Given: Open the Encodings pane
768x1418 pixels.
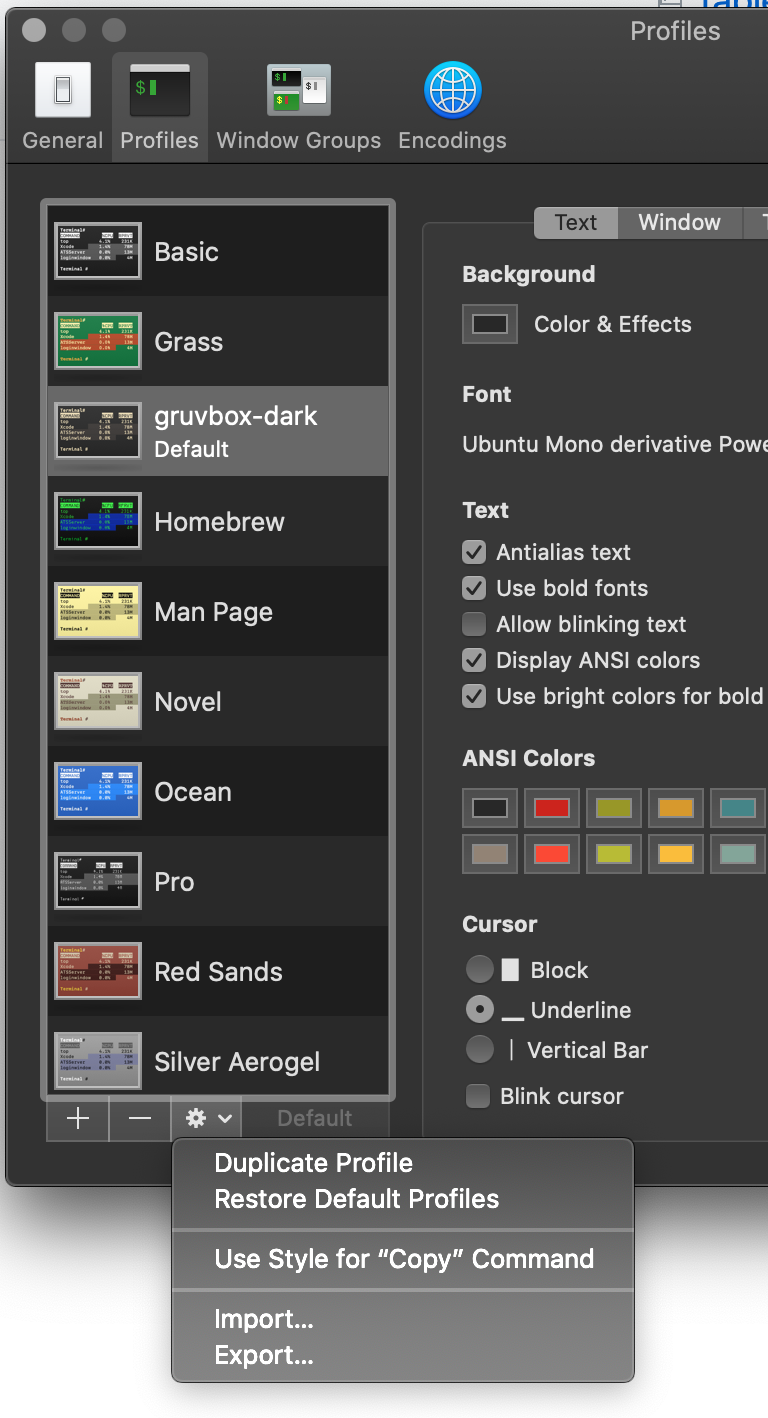Looking at the screenshot, I should pos(452,105).
